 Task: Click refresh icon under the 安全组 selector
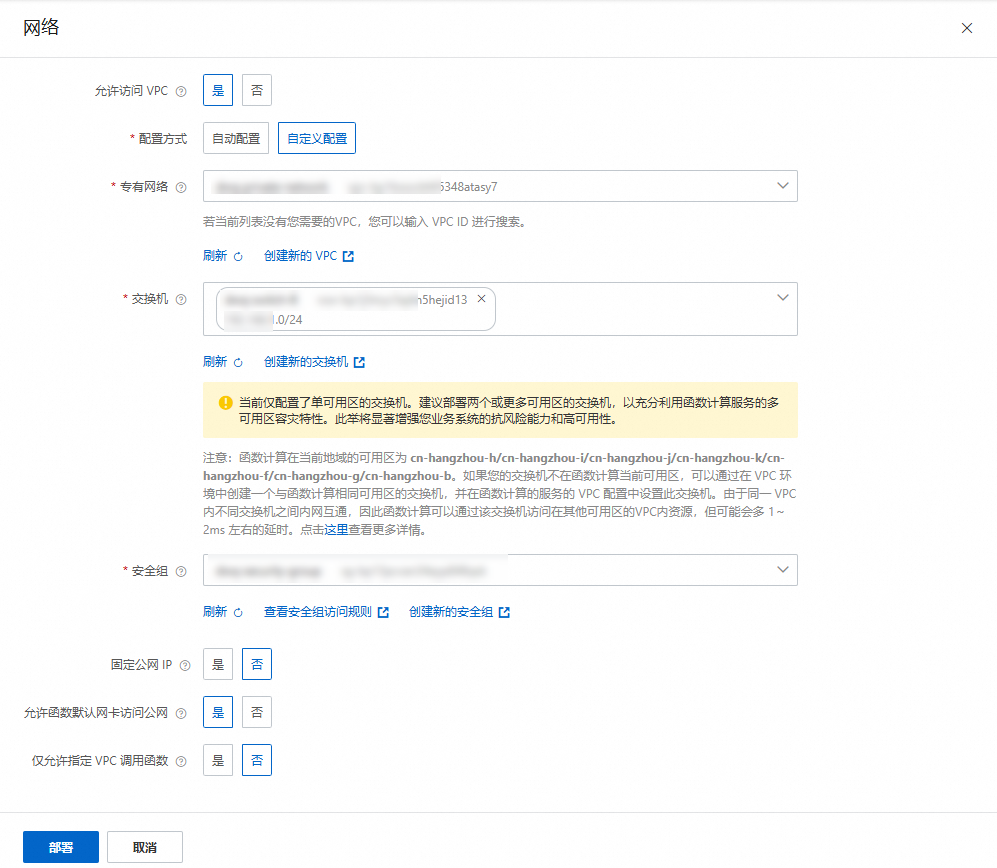tap(238, 612)
